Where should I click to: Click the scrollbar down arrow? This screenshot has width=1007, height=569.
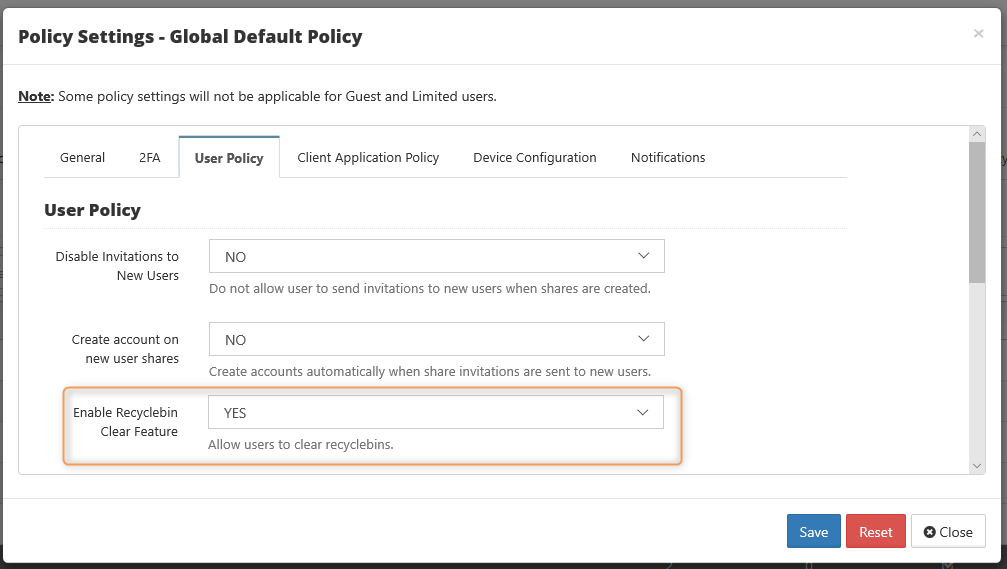977,466
